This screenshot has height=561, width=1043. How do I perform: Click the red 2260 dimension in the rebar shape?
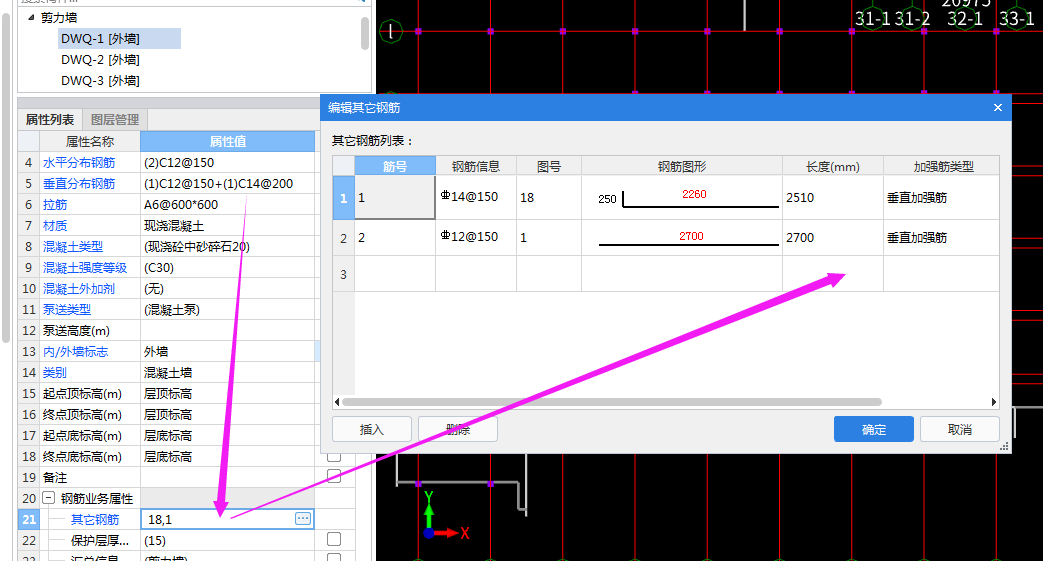694,194
